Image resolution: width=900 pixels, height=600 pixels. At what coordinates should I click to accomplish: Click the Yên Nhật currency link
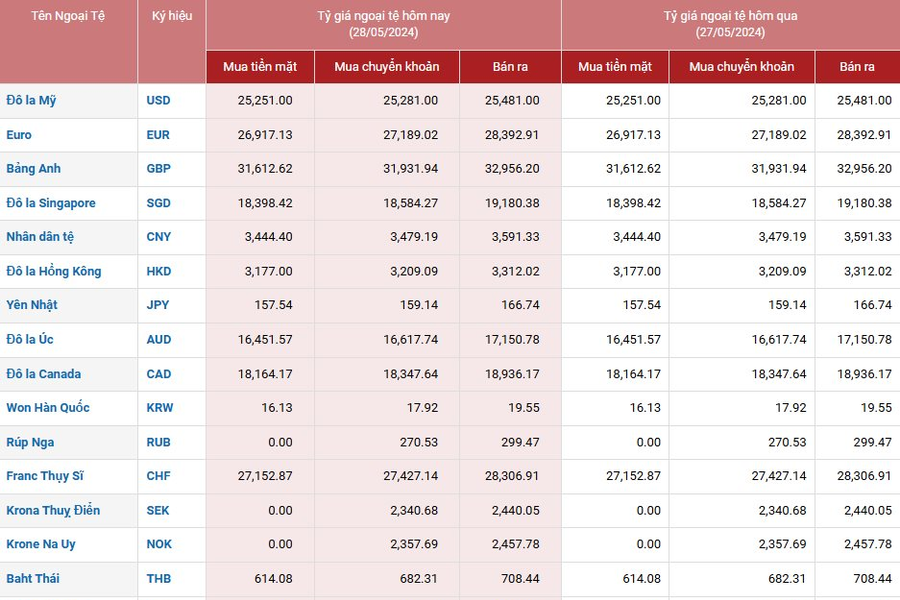[32, 305]
